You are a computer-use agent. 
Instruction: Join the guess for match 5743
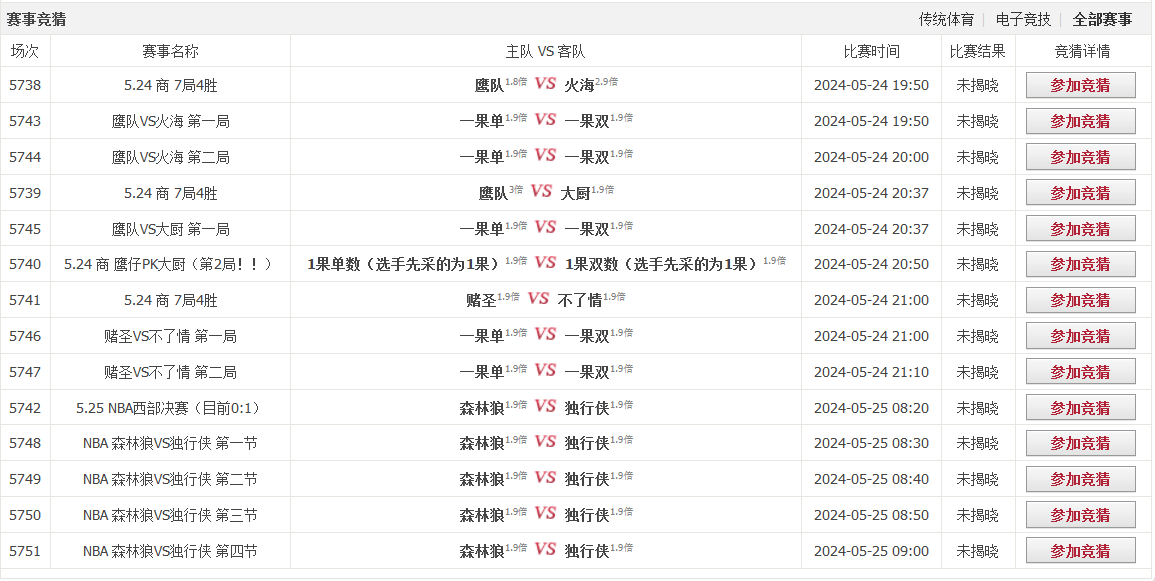[1080, 122]
